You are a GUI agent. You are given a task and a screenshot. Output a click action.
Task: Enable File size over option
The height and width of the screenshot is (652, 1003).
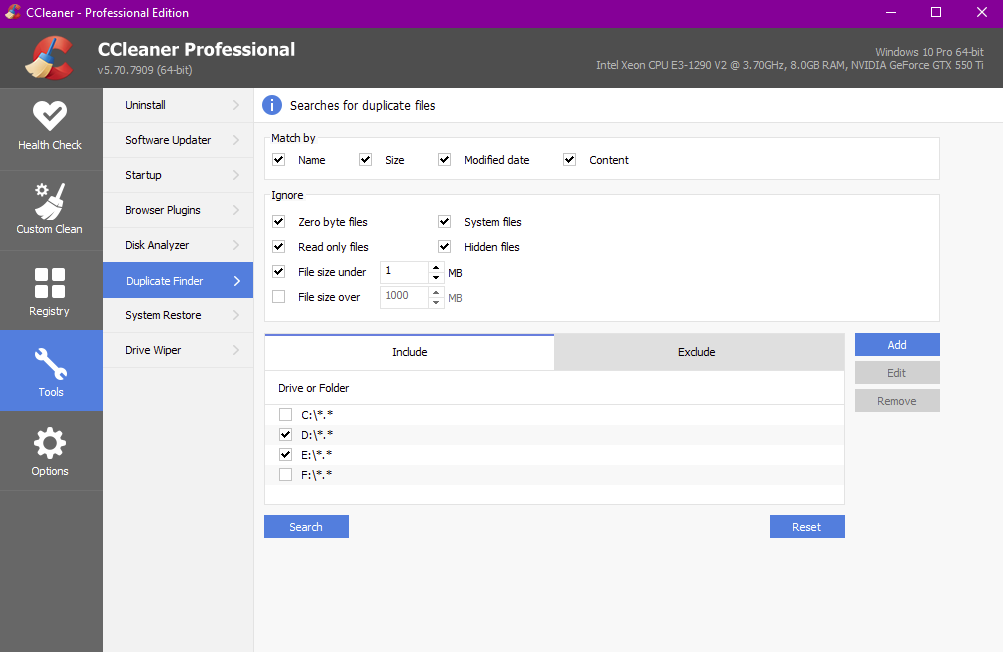coord(278,296)
